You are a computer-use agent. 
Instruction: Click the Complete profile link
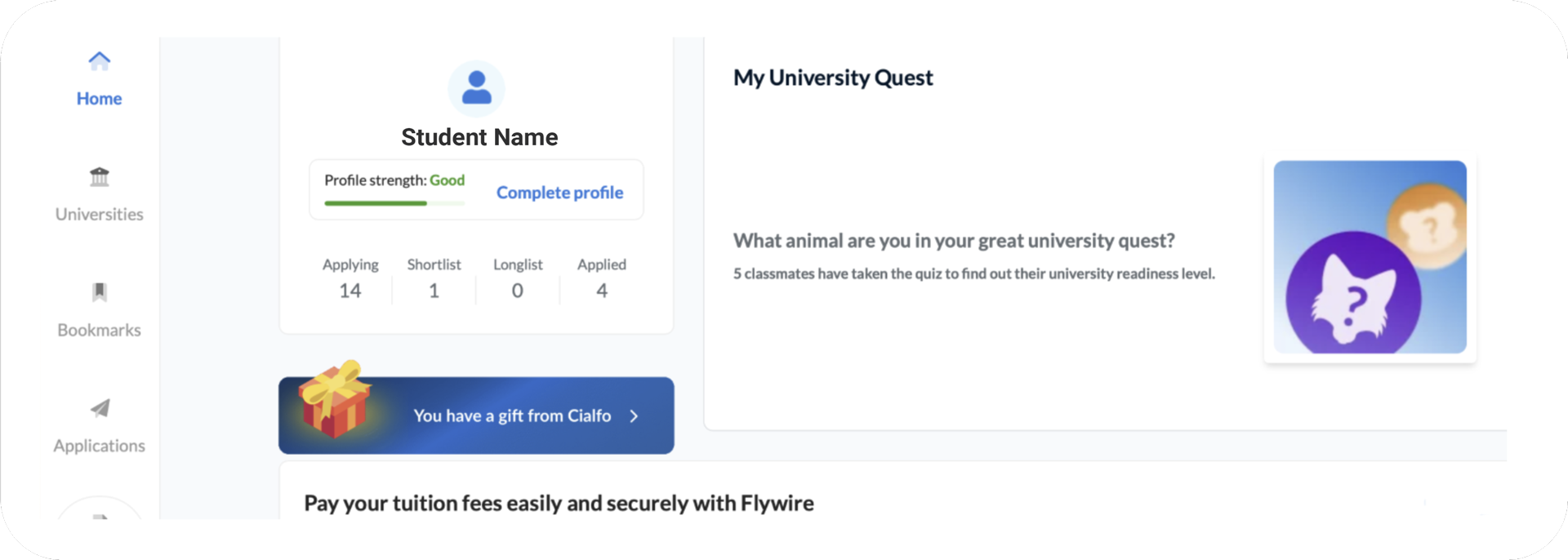click(559, 193)
